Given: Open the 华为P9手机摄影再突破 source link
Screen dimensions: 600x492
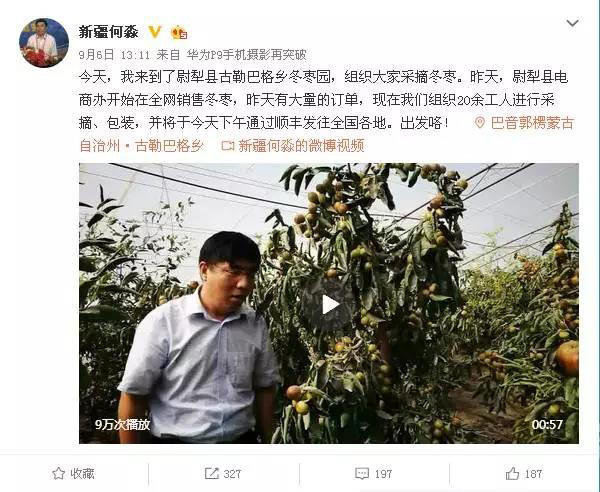Looking at the screenshot, I should [246, 55].
